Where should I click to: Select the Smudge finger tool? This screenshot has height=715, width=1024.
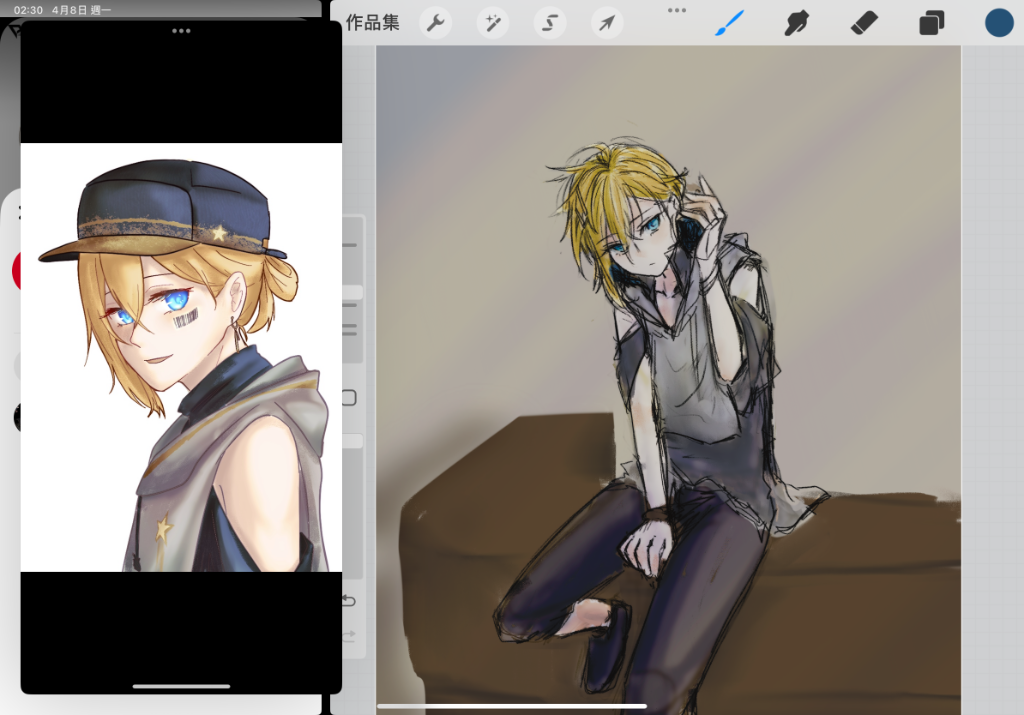coord(797,24)
